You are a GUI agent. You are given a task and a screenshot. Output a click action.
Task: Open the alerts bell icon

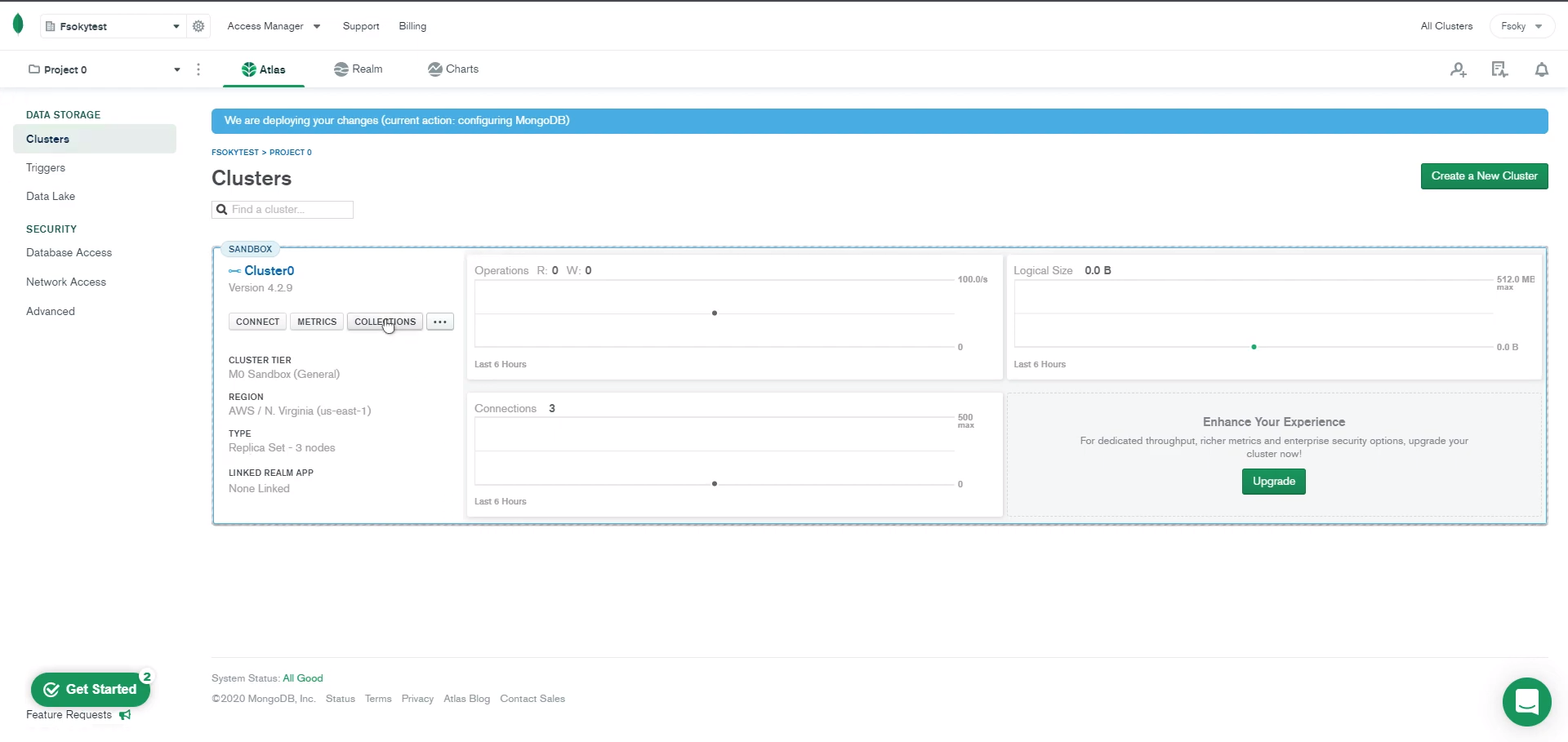(1541, 69)
